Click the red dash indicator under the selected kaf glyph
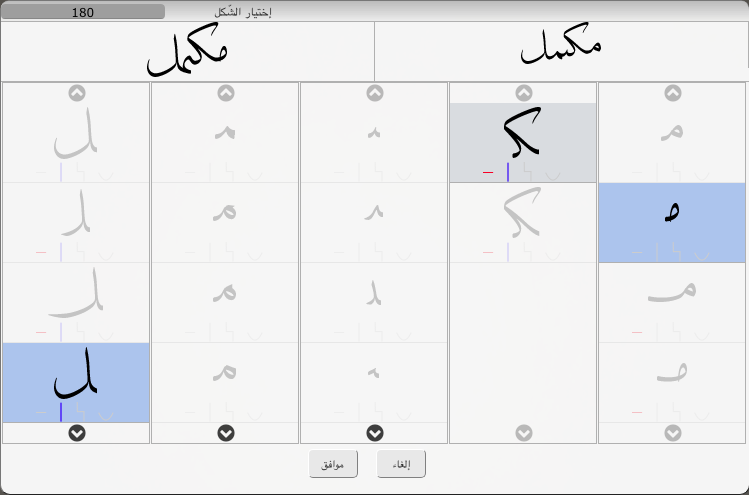The height and width of the screenshot is (495, 749). point(488,172)
